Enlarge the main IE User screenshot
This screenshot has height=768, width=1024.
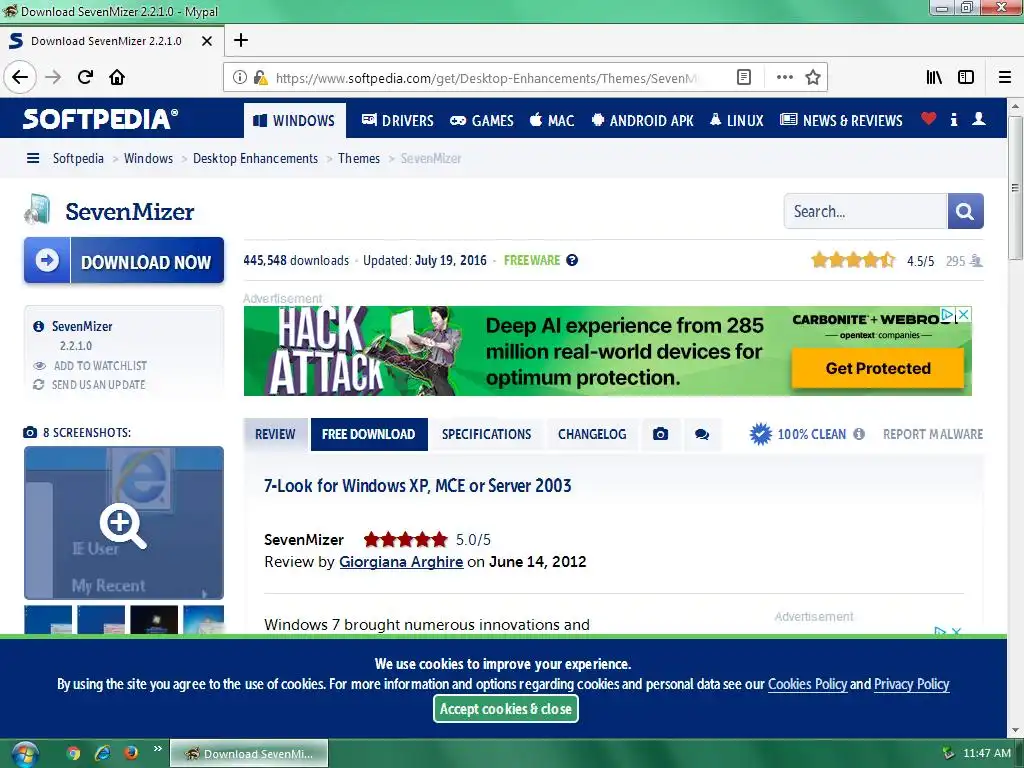[x=124, y=522]
